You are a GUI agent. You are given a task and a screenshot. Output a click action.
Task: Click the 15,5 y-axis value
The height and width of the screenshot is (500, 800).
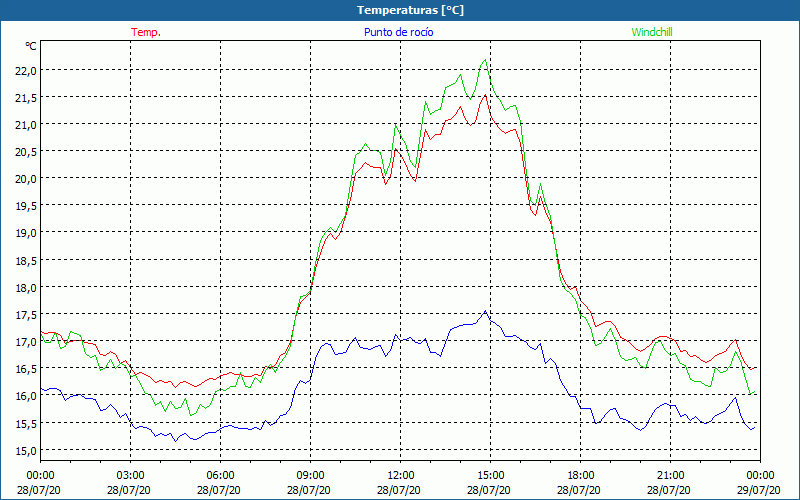click(x=27, y=423)
